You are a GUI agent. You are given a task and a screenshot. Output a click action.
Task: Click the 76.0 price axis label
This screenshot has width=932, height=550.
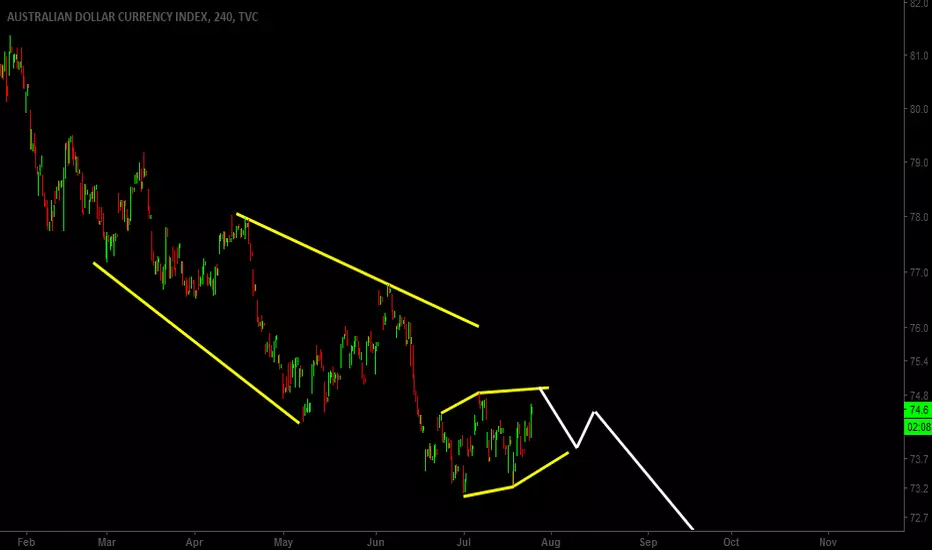tap(918, 328)
